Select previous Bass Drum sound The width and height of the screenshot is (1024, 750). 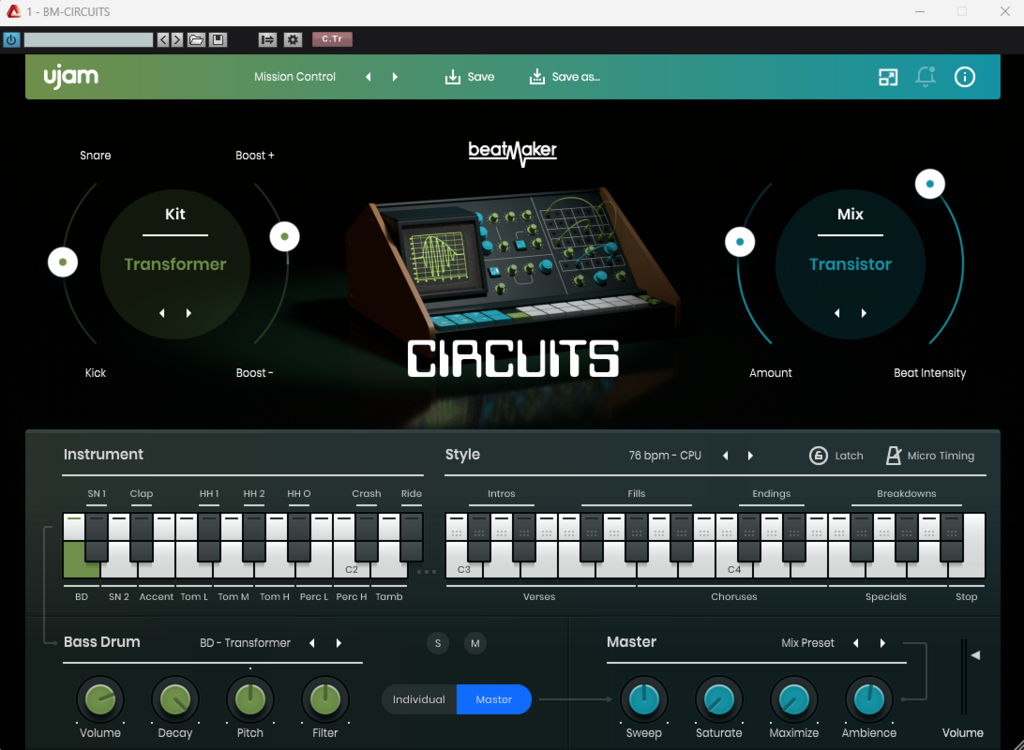(312, 643)
